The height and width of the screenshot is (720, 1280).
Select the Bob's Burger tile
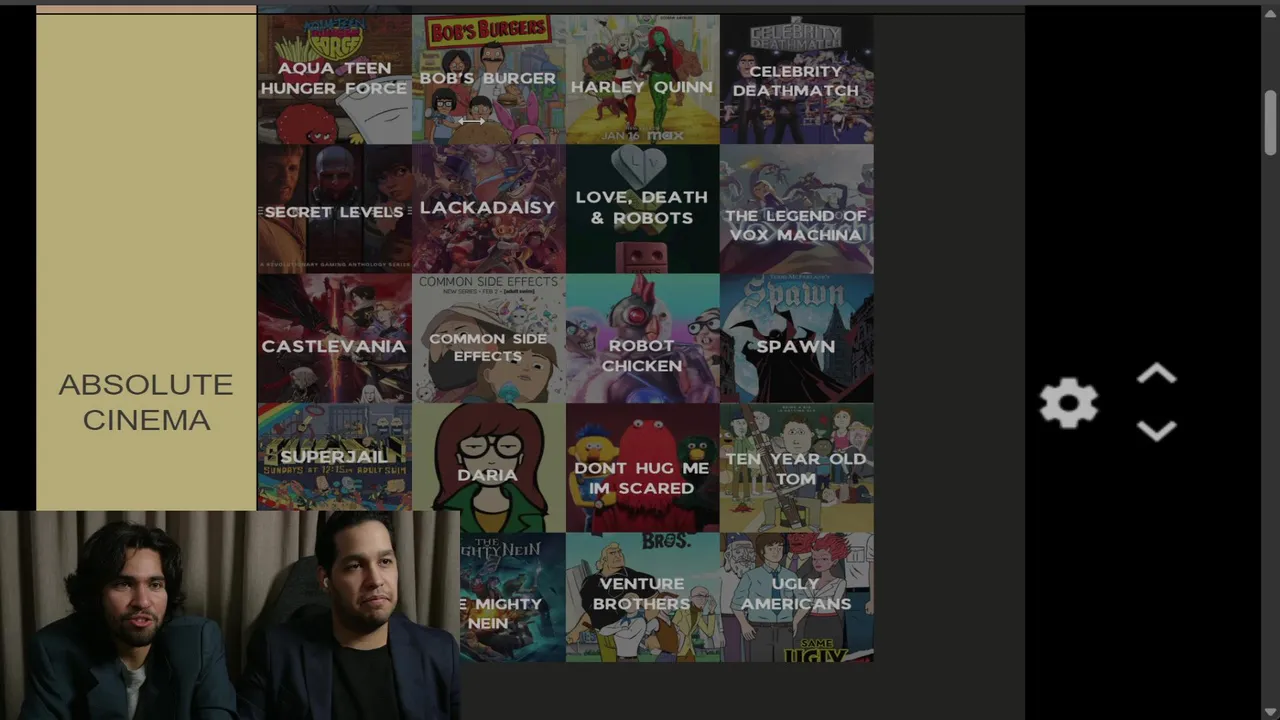click(488, 79)
